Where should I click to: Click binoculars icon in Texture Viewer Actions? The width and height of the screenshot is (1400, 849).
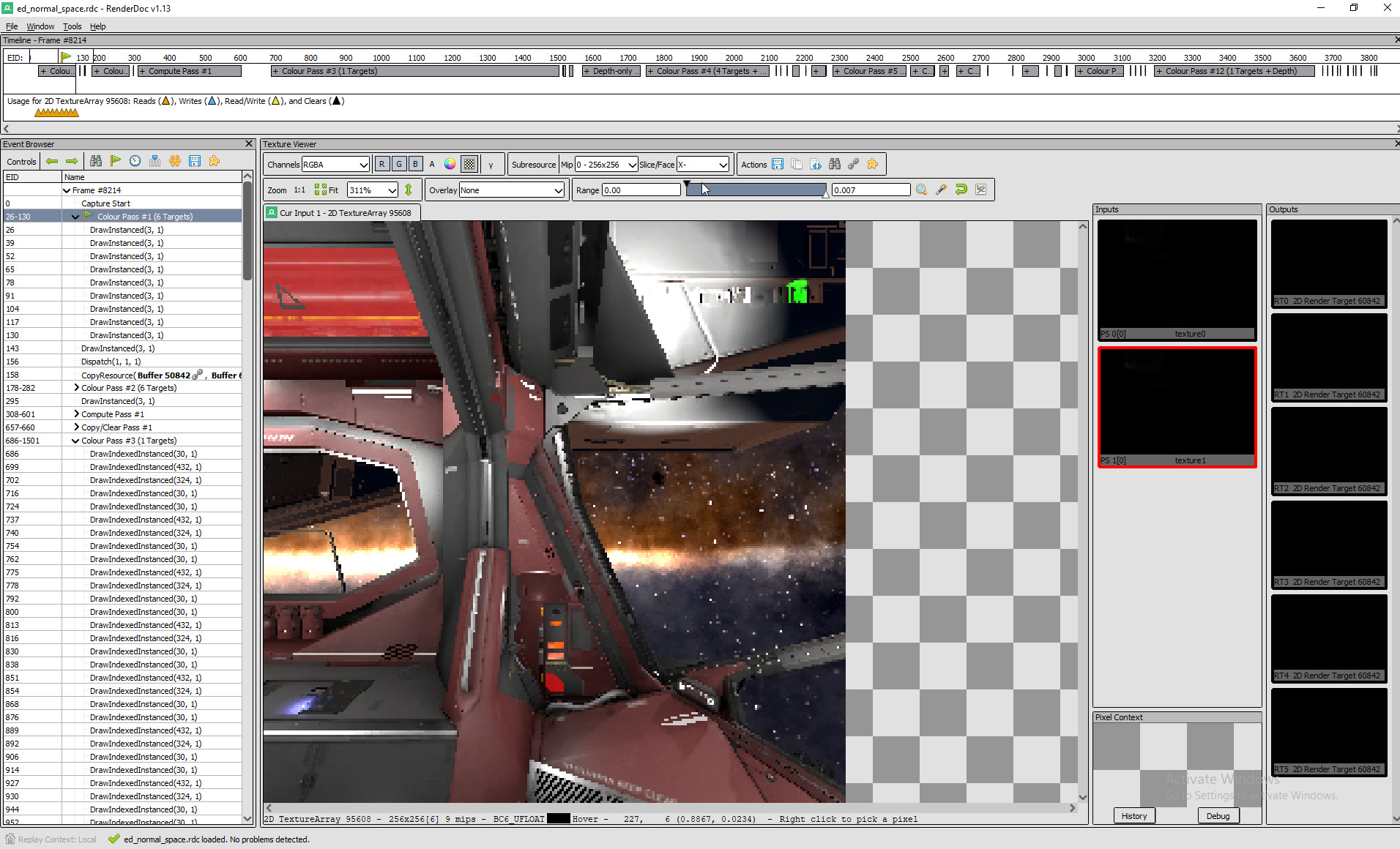(835, 164)
